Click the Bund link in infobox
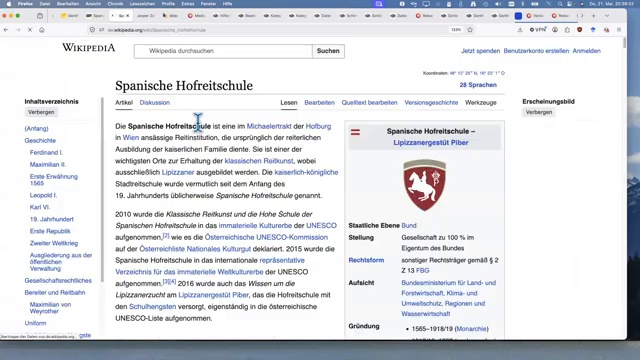Screen dimensions: 640x360 [x=409, y=225]
